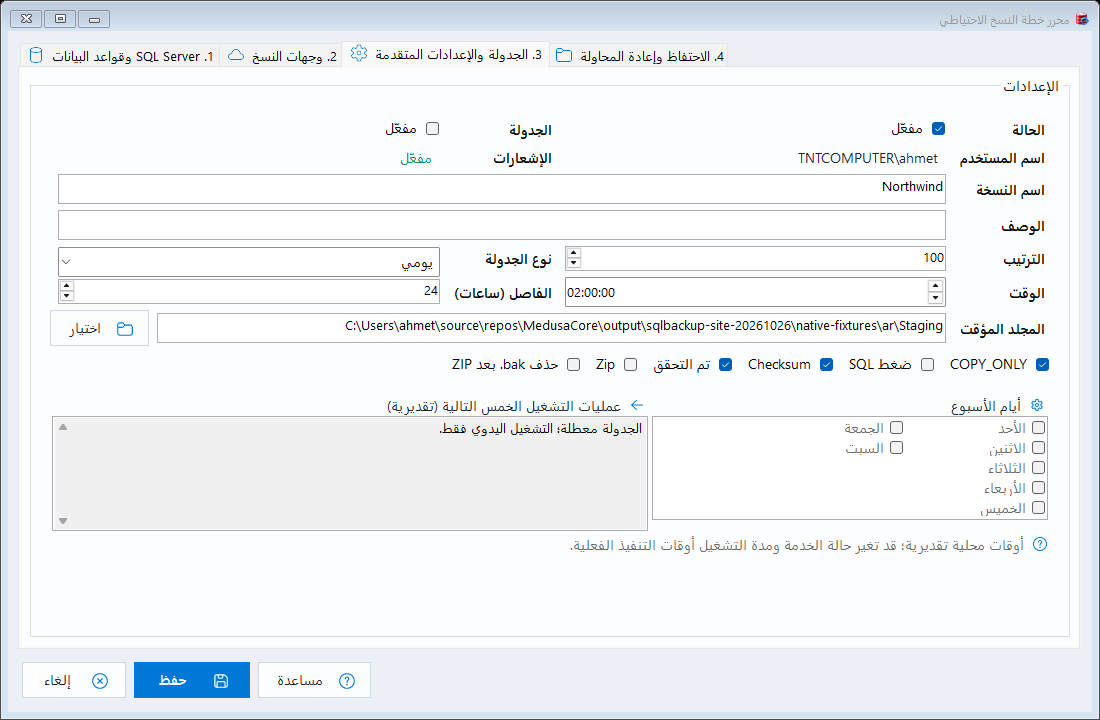Switch to tab 2 وجهات النسخ
Viewport: 1100px width, 720px height.
click(281, 55)
